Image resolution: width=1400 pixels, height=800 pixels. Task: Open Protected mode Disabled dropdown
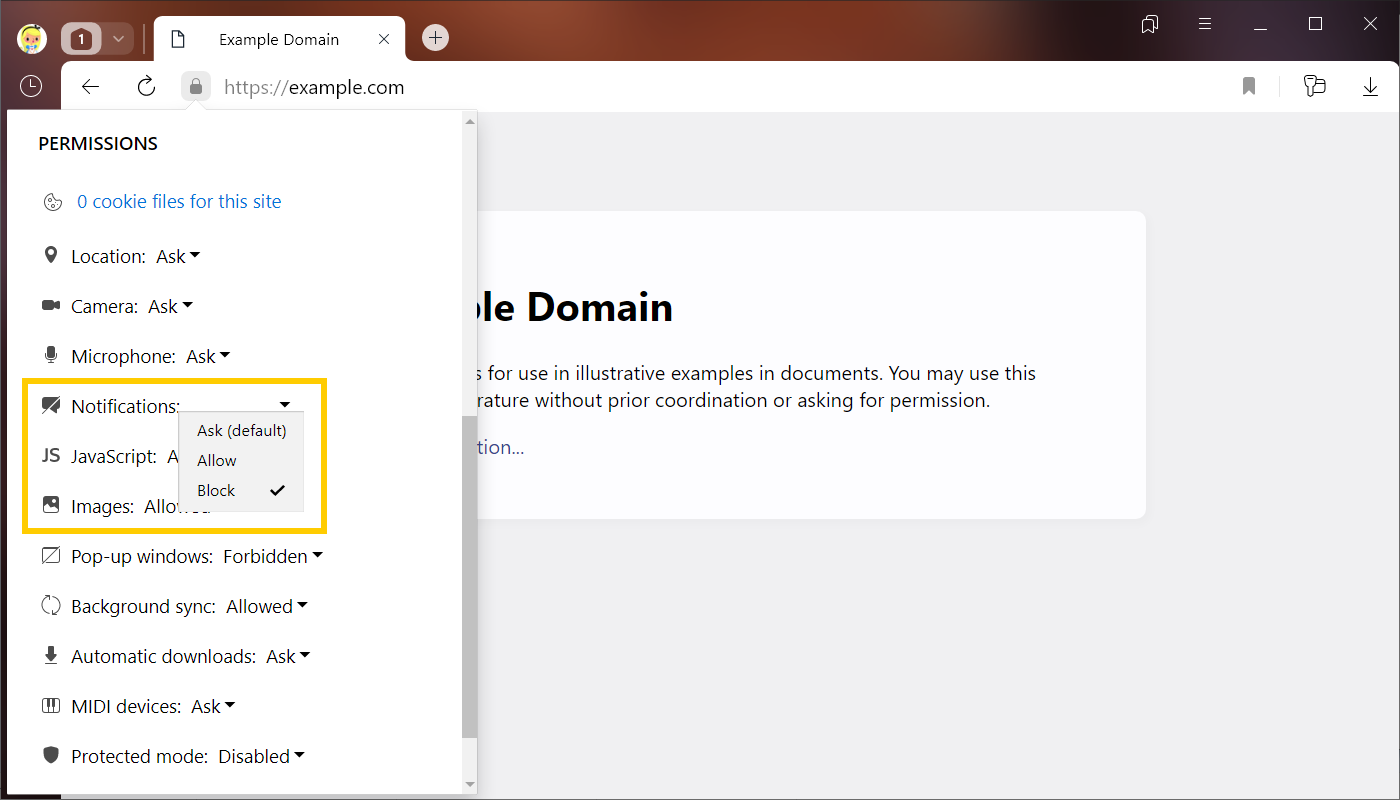click(x=261, y=757)
